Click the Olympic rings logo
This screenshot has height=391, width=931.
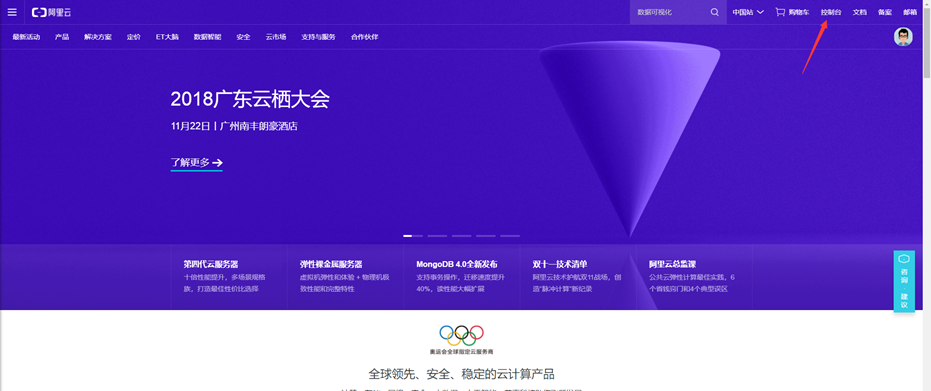[x=461, y=335]
